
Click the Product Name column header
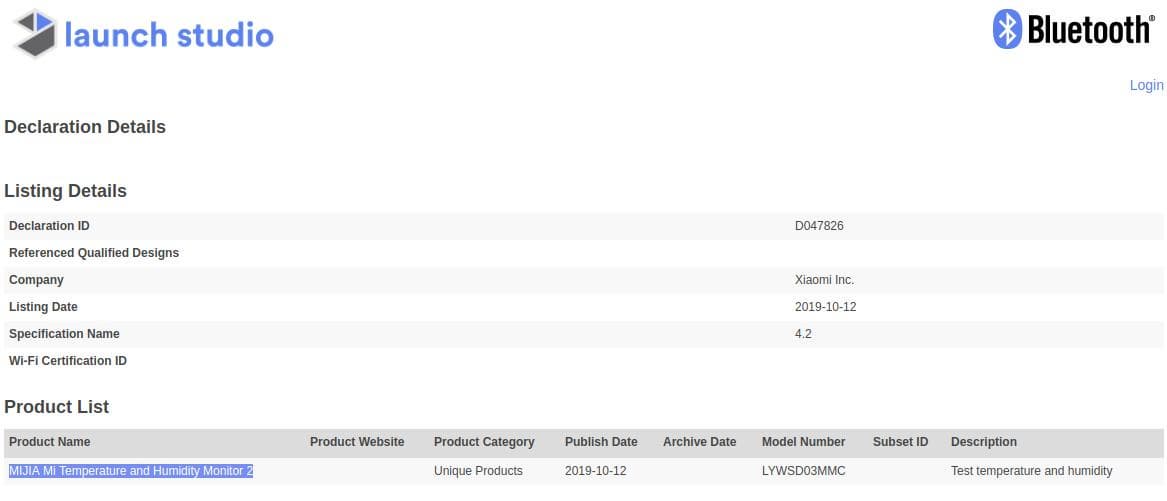[x=49, y=442]
